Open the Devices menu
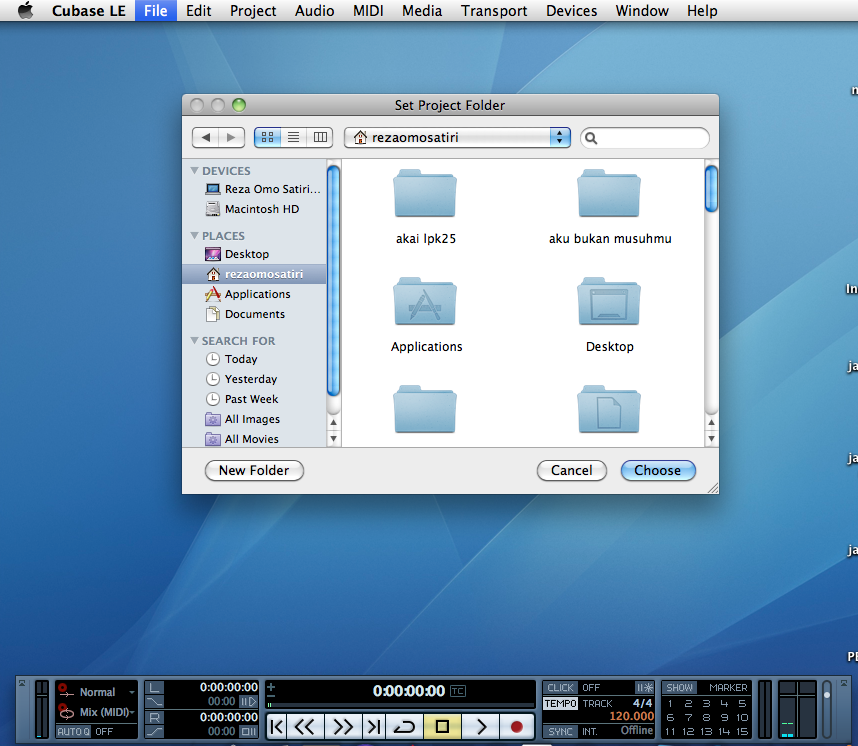Screen dimensions: 858x746 pos(571,10)
